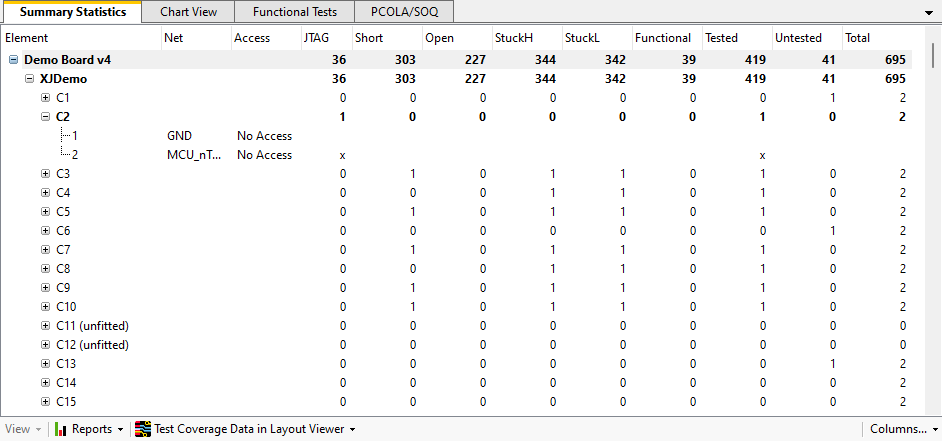Image resolution: width=942 pixels, height=441 pixels.
Task: Select the MCU_nT... net pin row
Action: pos(194,155)
